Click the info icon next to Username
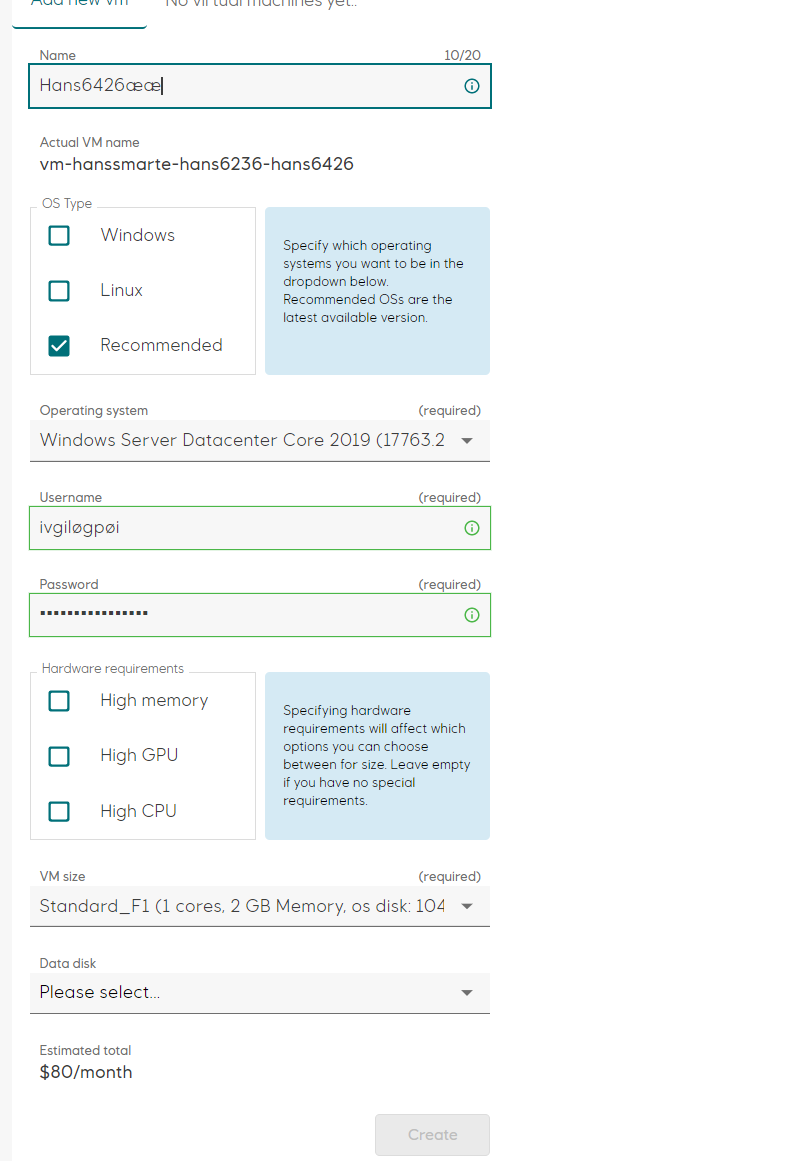 pos(471,528)
